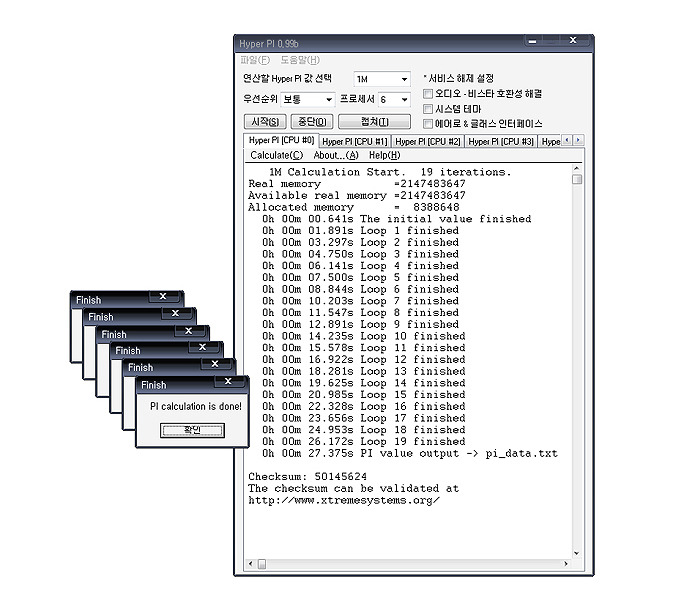Viewport: 700px width, 594px height.
Task: Close the frontmost Finish dialog
Action: 228,381
